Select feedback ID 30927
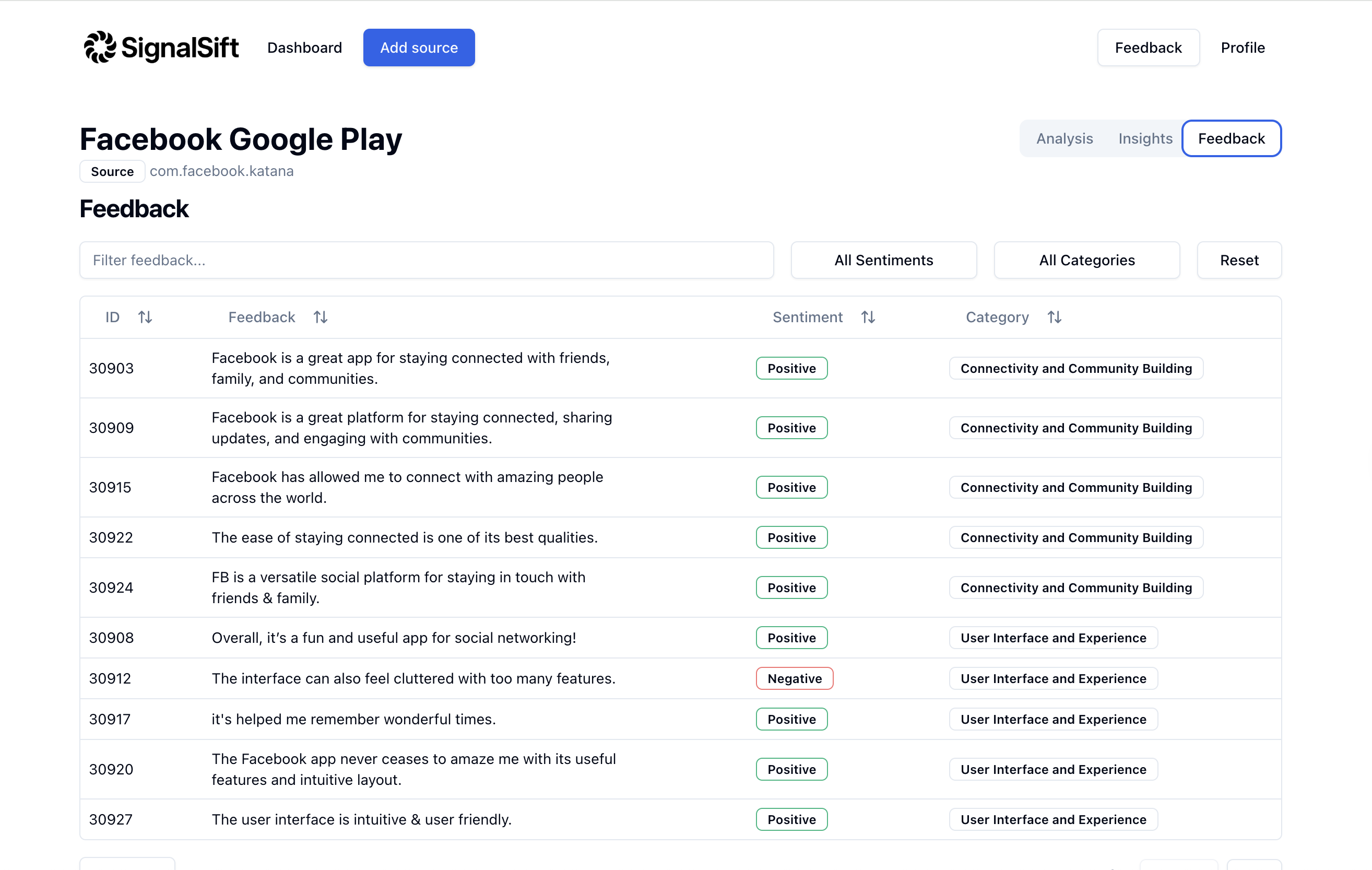Image resolution: width=1372 pixels, height=870 pixels. point(111,819)
